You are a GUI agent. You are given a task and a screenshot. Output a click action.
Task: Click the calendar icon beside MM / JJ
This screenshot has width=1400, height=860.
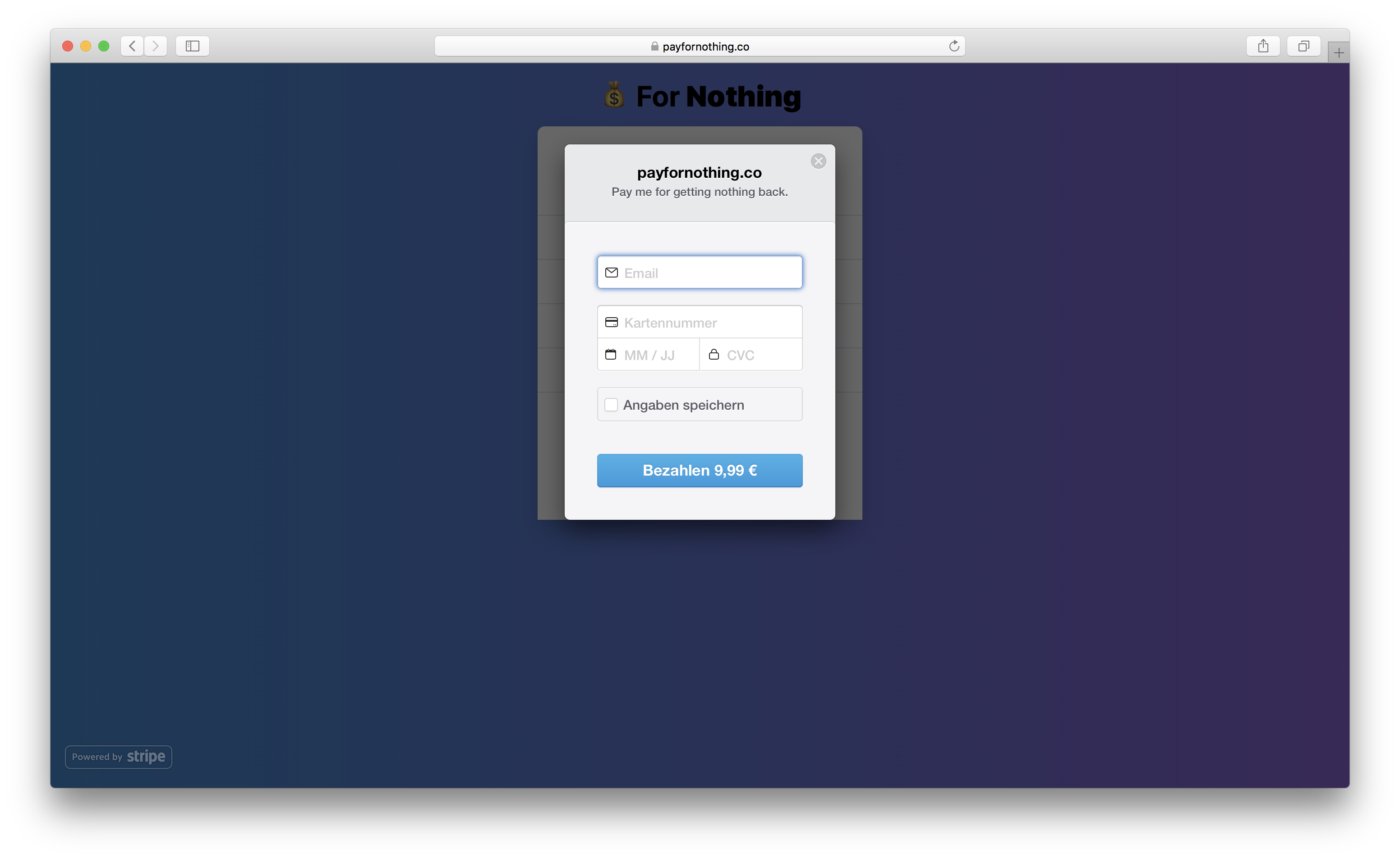(611, 354)
